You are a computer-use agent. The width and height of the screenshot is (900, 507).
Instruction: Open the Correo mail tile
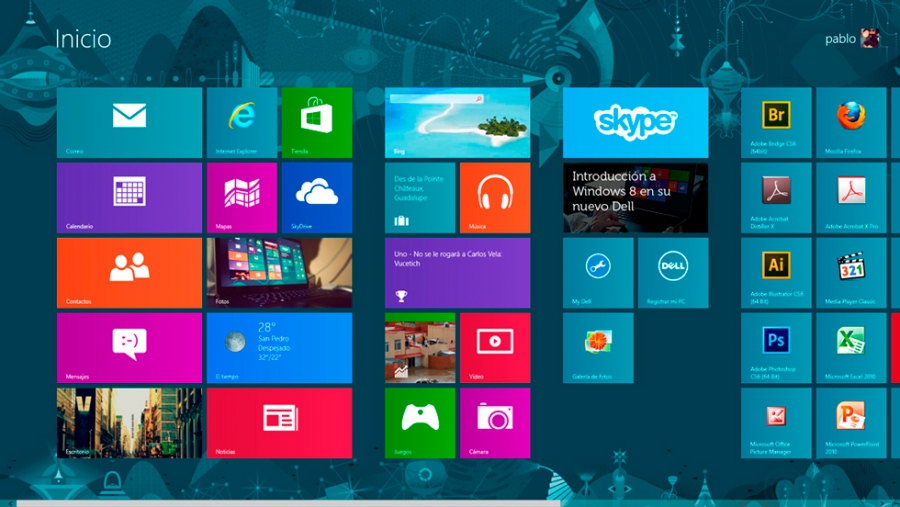coord(129,122)
